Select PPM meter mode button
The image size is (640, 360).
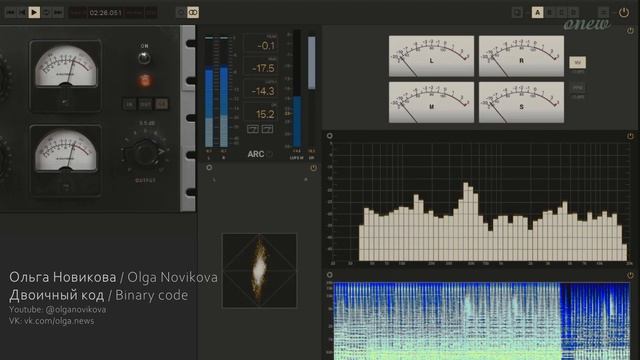578,88
